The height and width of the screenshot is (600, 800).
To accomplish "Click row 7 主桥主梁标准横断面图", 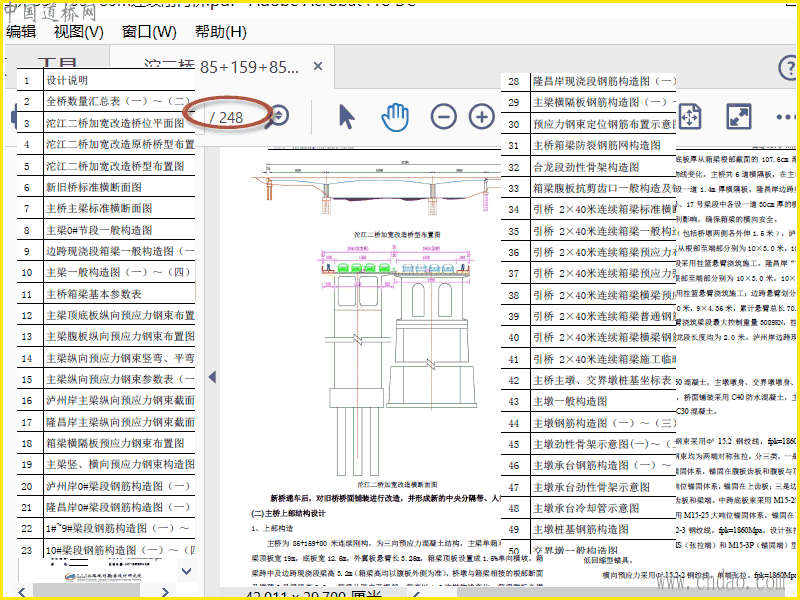I will tap(106, 208).
